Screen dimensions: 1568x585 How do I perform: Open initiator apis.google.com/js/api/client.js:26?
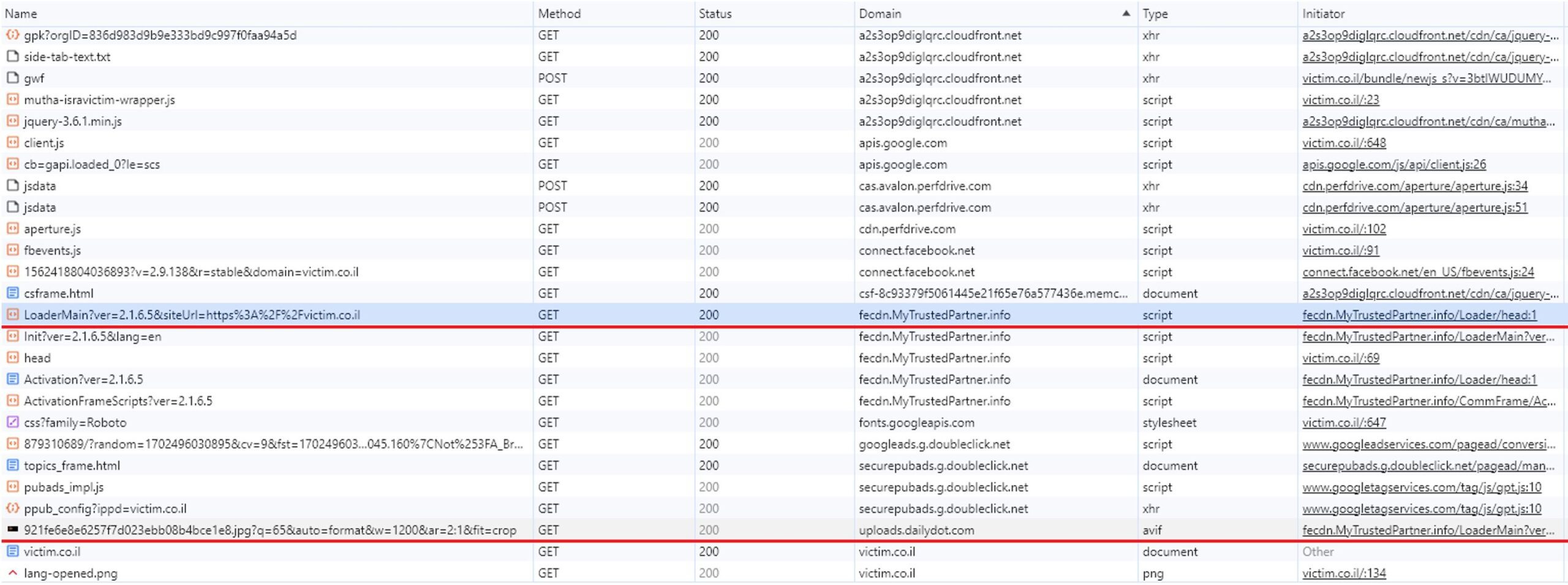pyautogui.click(x=1394, y=164)
